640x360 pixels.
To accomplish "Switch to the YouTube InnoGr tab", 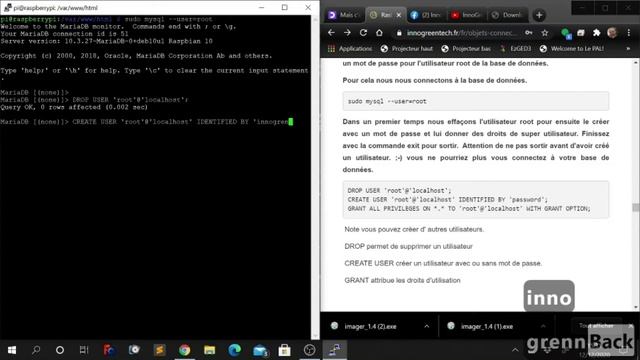I will 466,15.
